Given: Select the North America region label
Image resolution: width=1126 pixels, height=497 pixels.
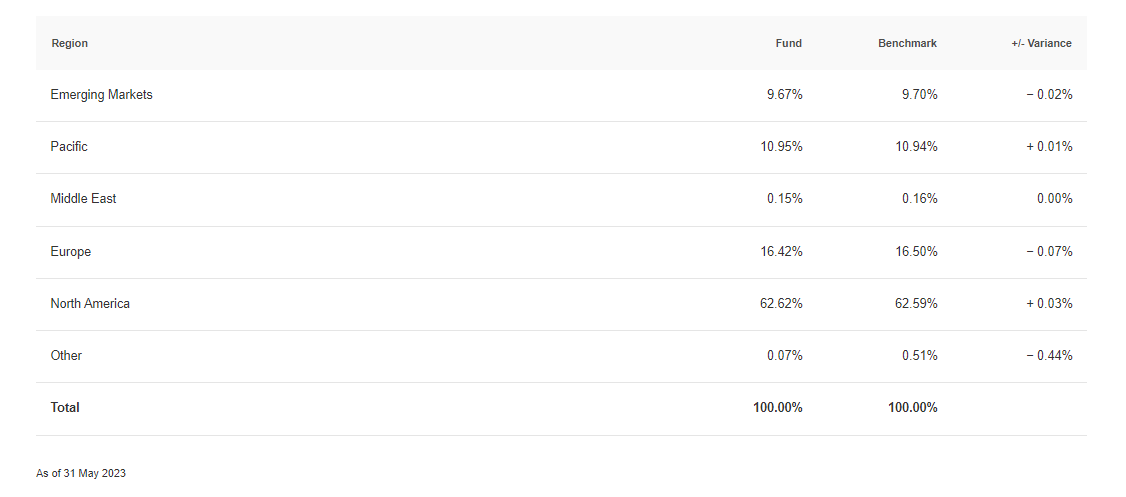Looking at the screenshot, I should [x=90, y=303].
